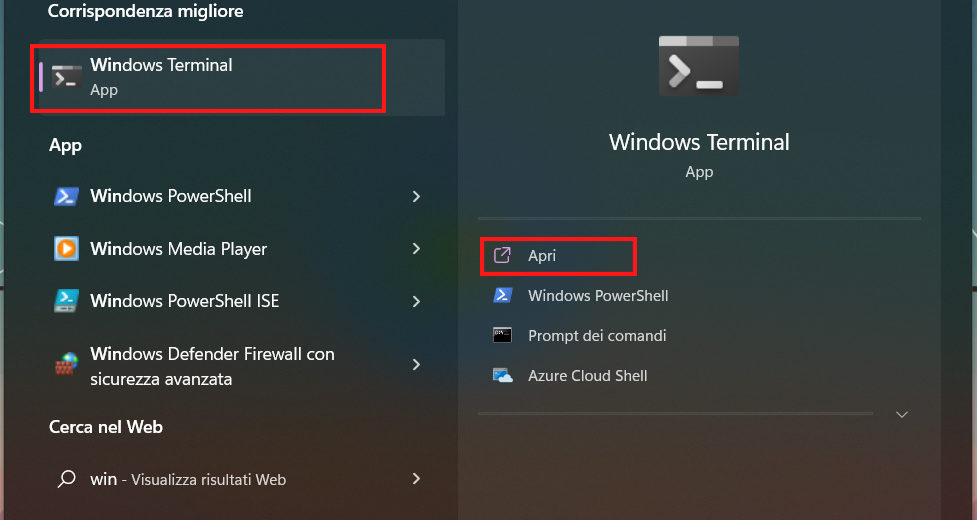Open Windows Terminal with Apri
Viewport: 977px width, 520px height.
(542, 256)
